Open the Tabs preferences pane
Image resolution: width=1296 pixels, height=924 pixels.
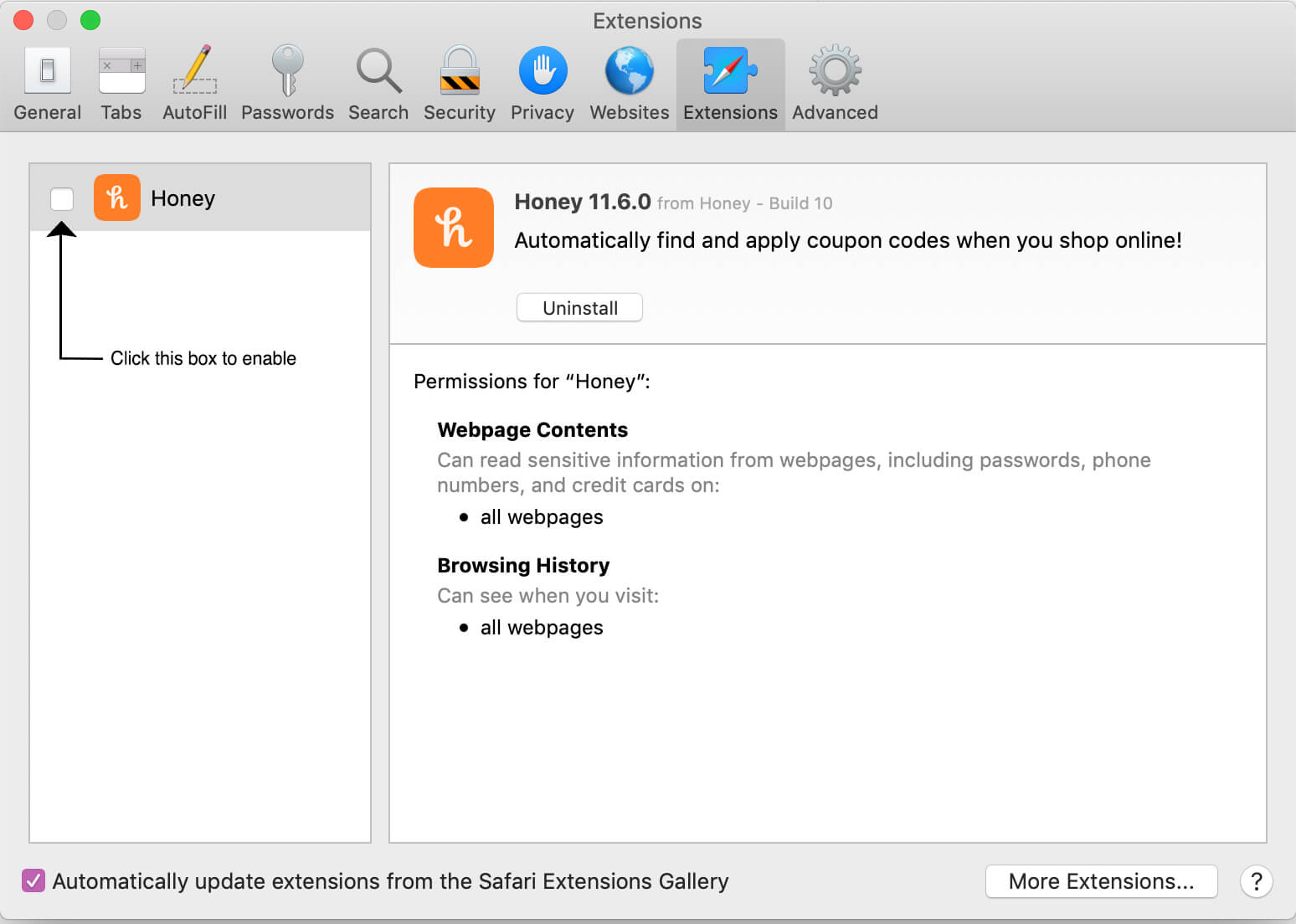point(121,85)
